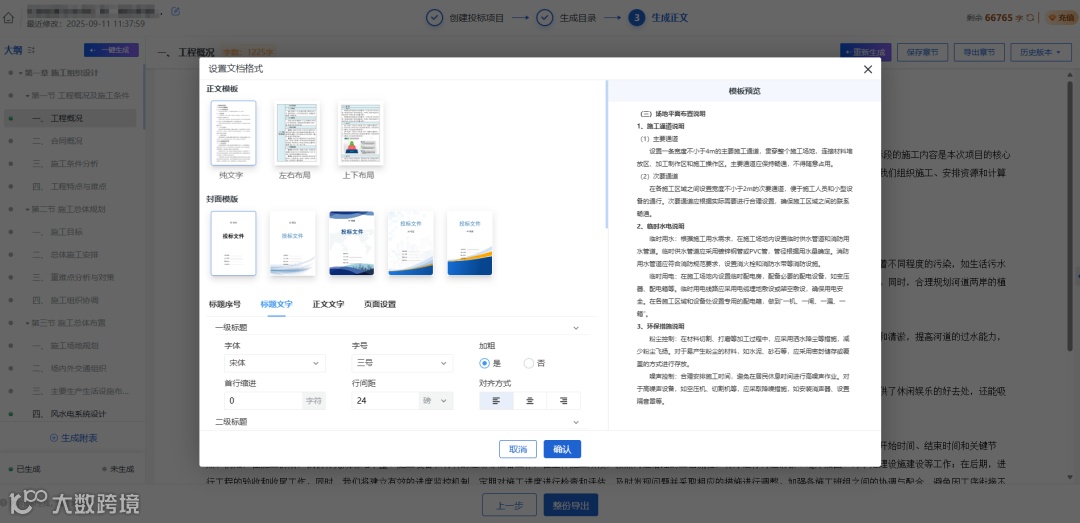The height and width of the screenshot is (523, 1080).
Task: Open the 字体 宋体 dropdown
Action: [x=275, y=363]
